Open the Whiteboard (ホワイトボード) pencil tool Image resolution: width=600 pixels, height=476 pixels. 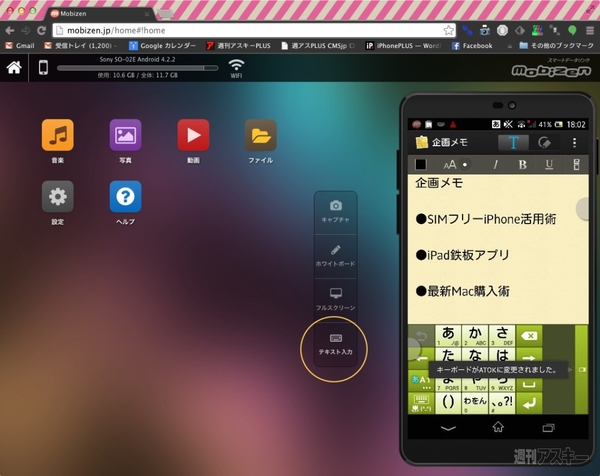[x=336, y=256]
